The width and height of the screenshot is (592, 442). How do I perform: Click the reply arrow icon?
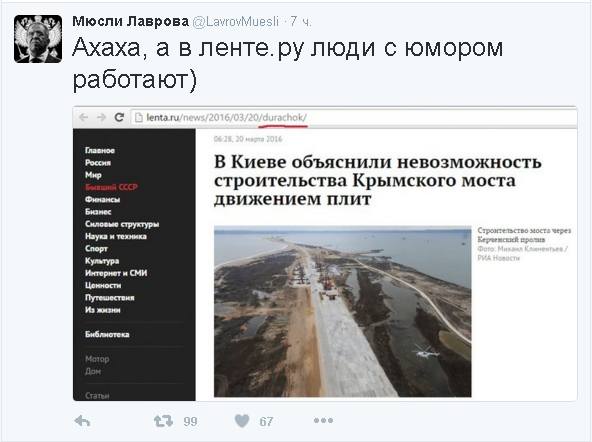(x=82, y=420)
